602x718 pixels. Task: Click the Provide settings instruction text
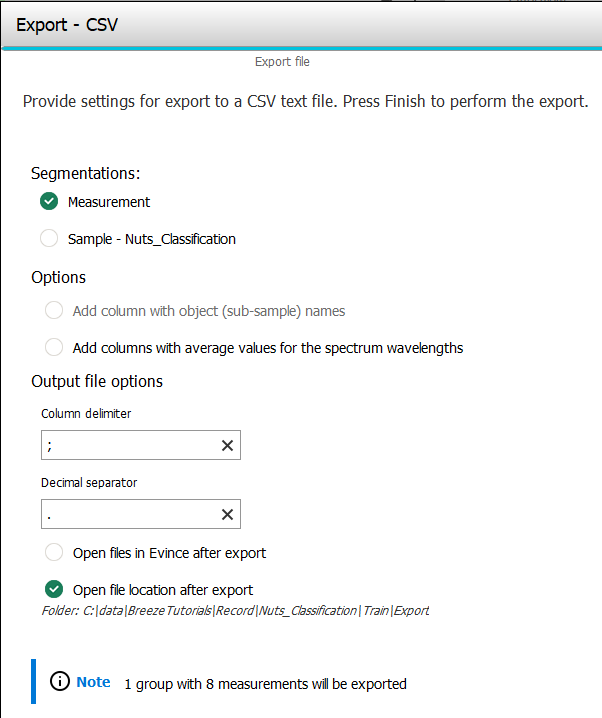pyautogui.click(x=305, y=102)
